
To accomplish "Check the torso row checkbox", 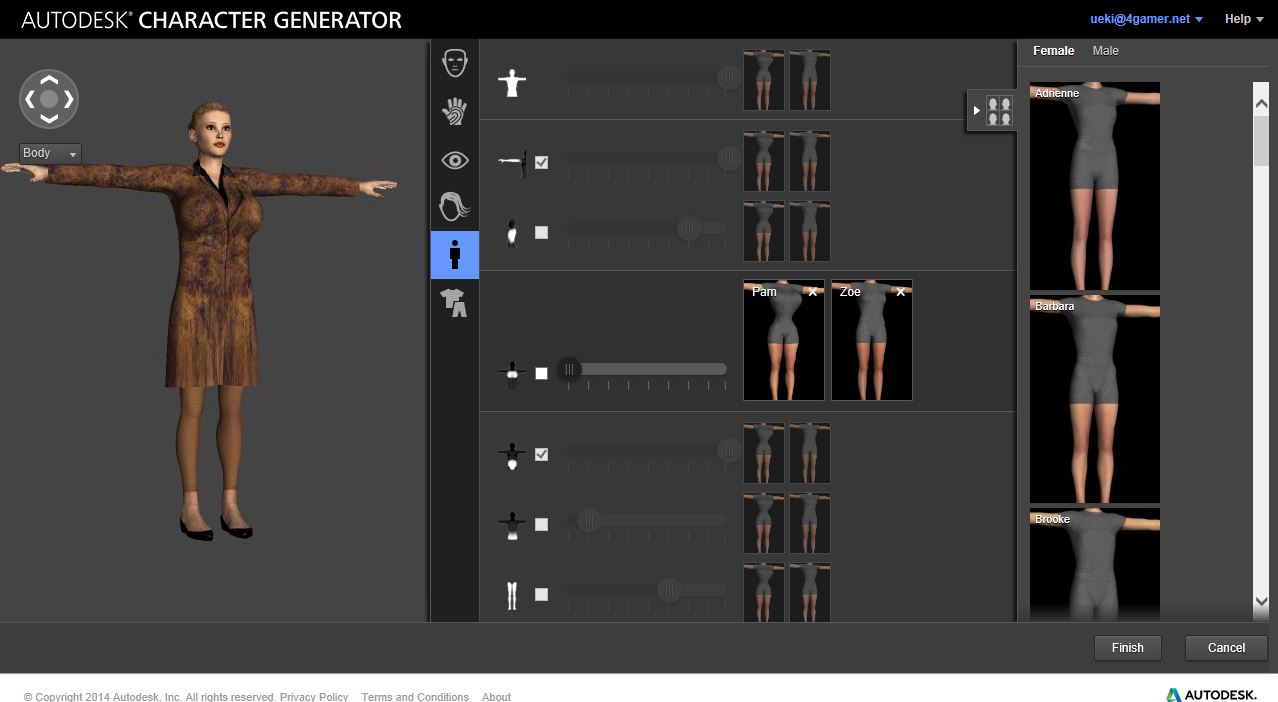I will (541, 232).
